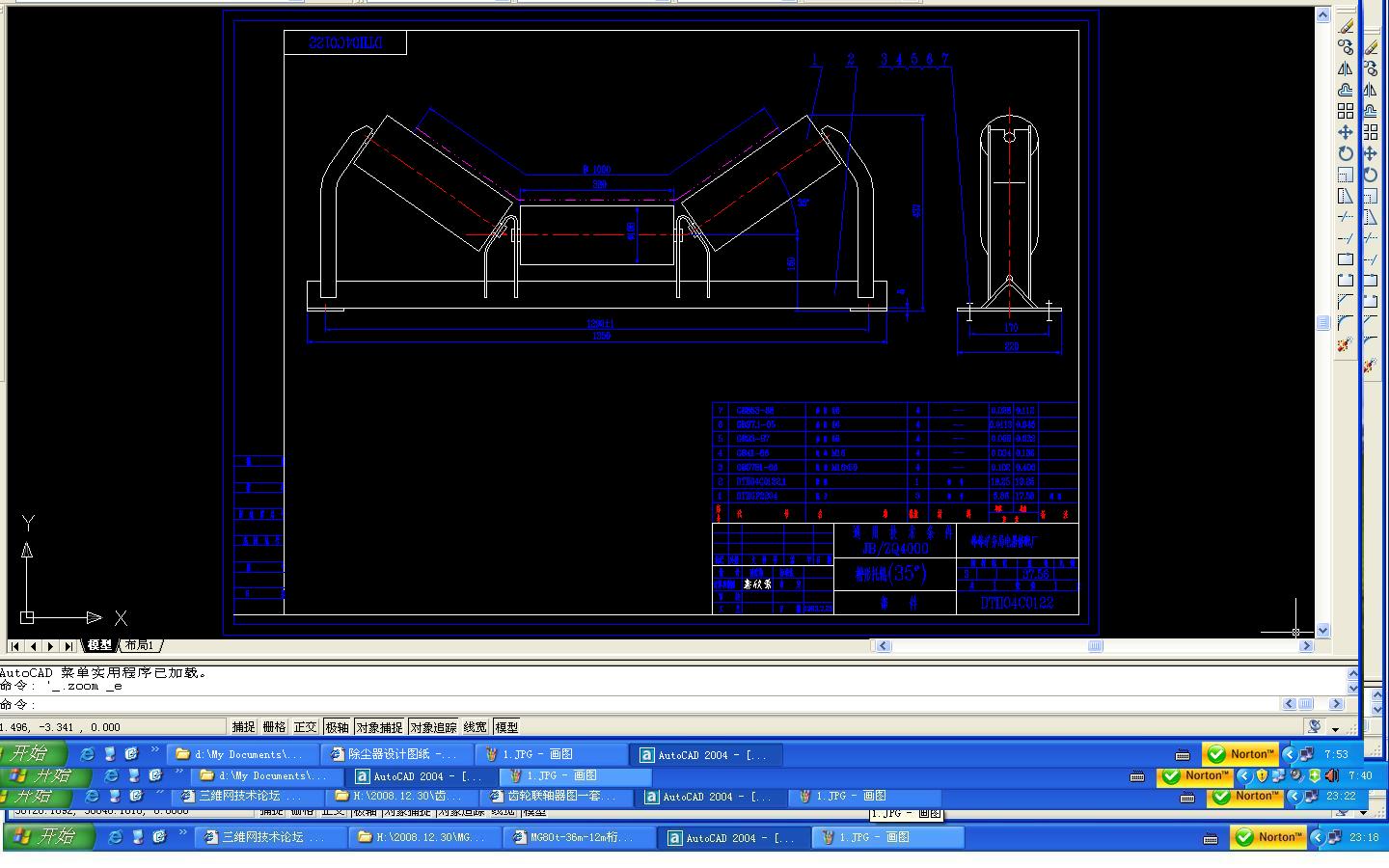Expand hidden tray icons on 23:22 taskbar
The image size is (1389, 868).
1294,797
